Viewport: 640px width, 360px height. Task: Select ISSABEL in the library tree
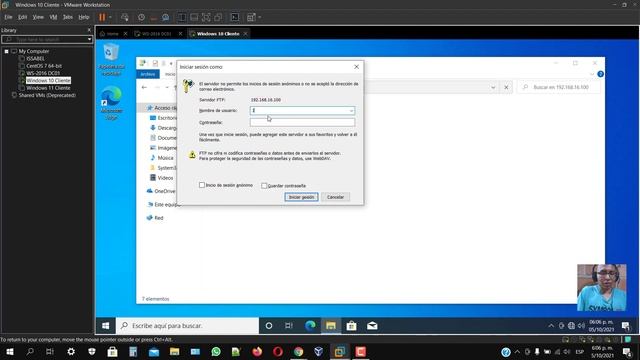tap(36, 59)
